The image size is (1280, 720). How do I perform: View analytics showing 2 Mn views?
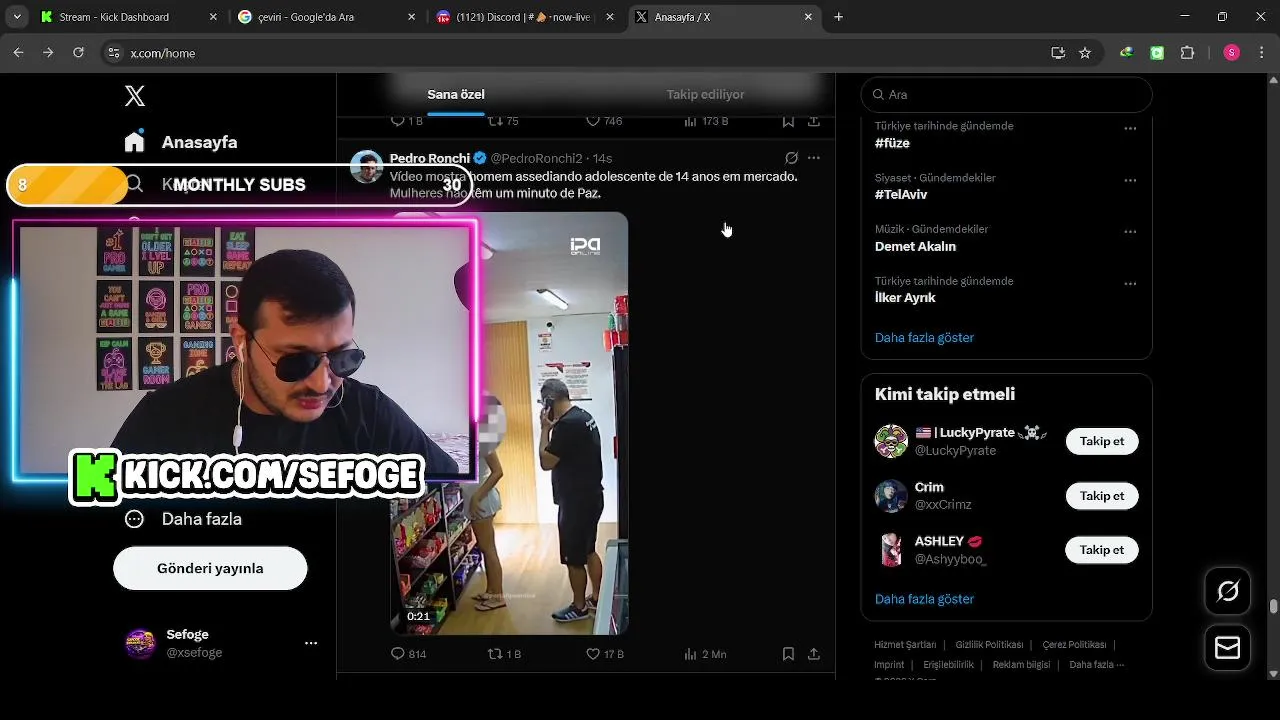[x=705, y=654]
